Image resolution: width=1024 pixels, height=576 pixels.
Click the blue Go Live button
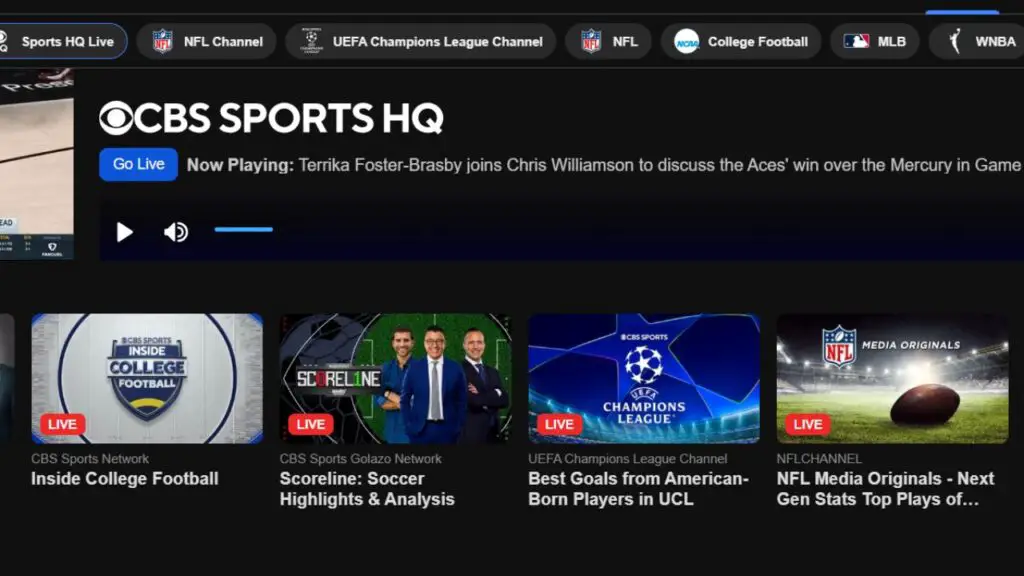(x=138, y=164)
